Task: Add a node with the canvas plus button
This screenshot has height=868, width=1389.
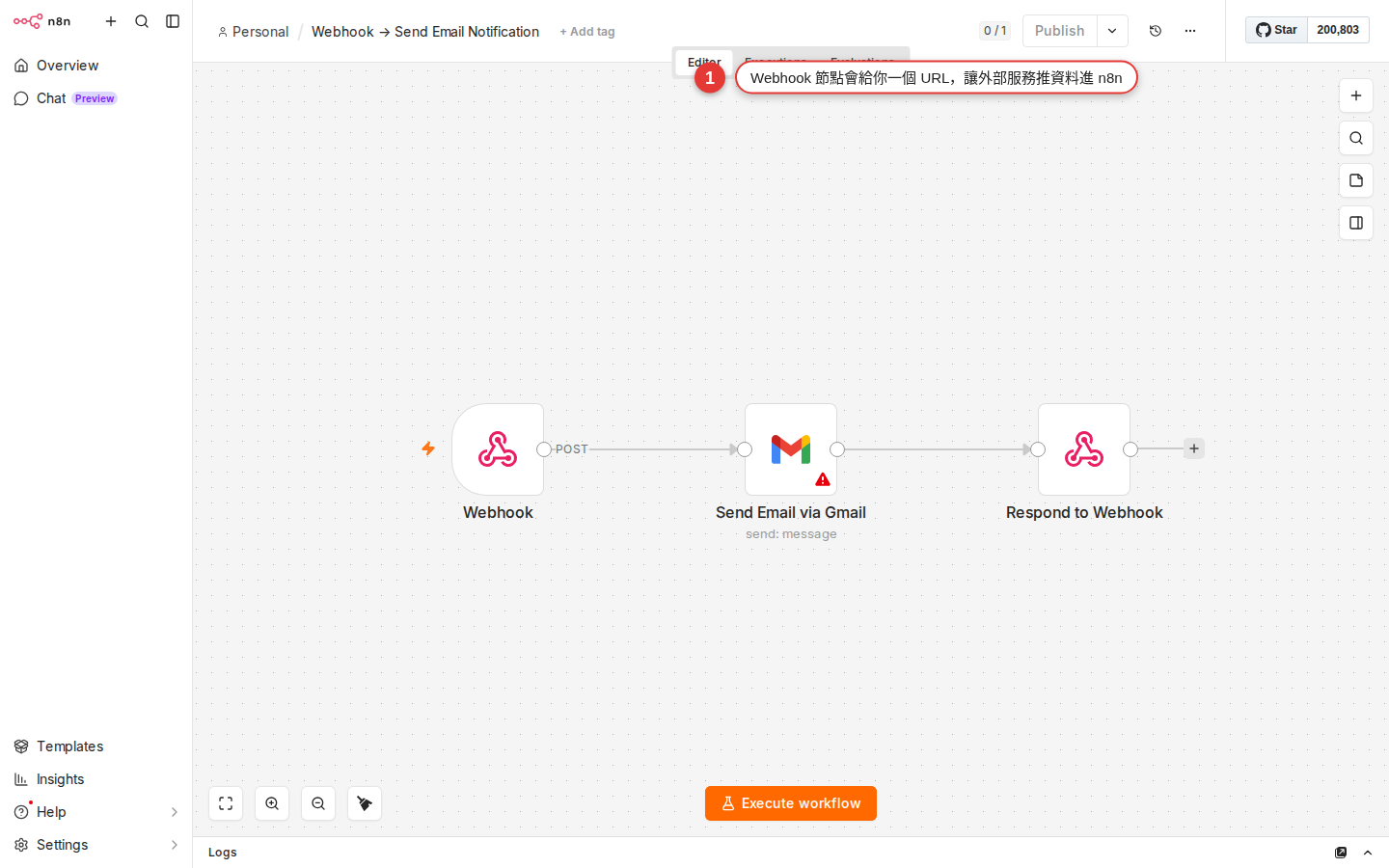Action: (1356, 95)
